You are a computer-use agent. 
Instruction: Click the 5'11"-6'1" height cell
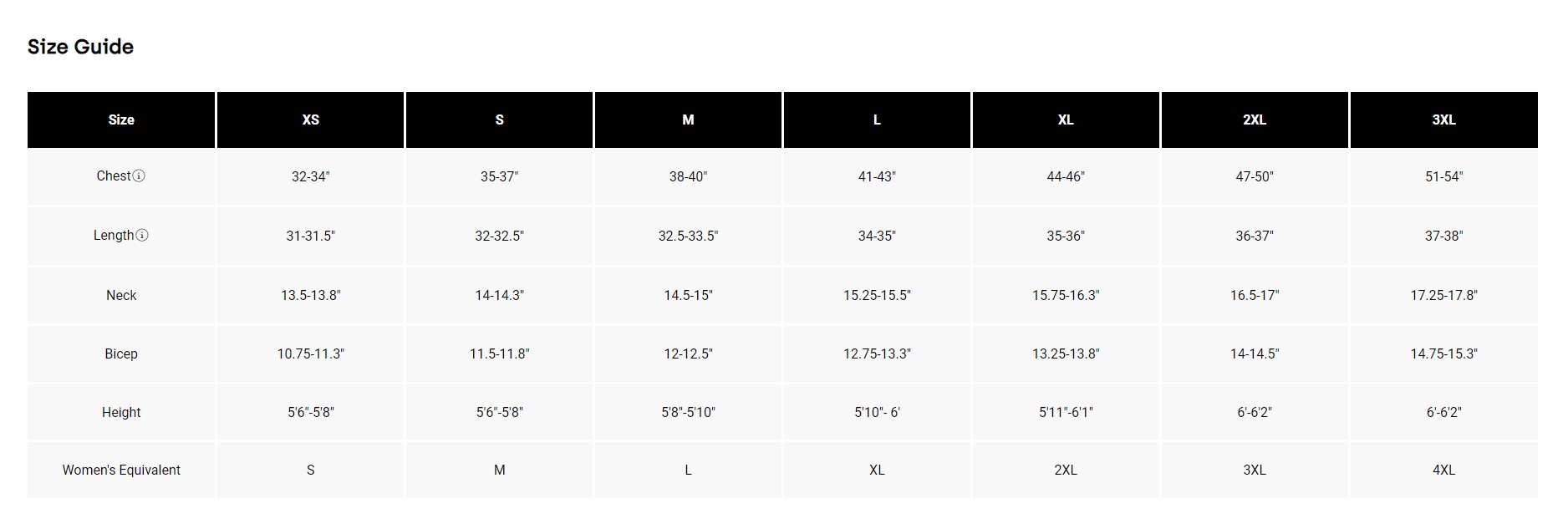click(x=1066, y=412)
